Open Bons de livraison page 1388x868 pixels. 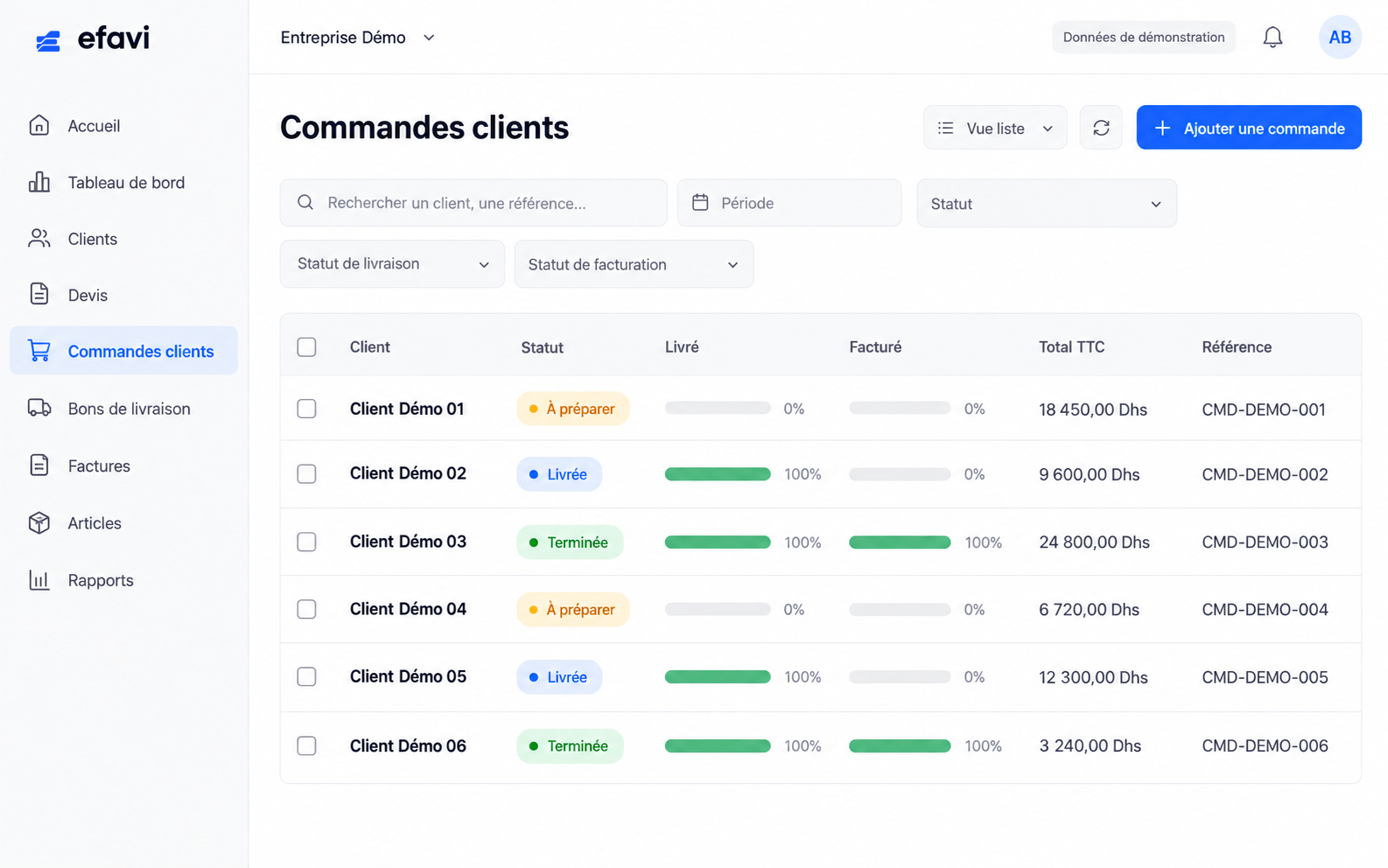pyautogui.click(x=123, y=408)
